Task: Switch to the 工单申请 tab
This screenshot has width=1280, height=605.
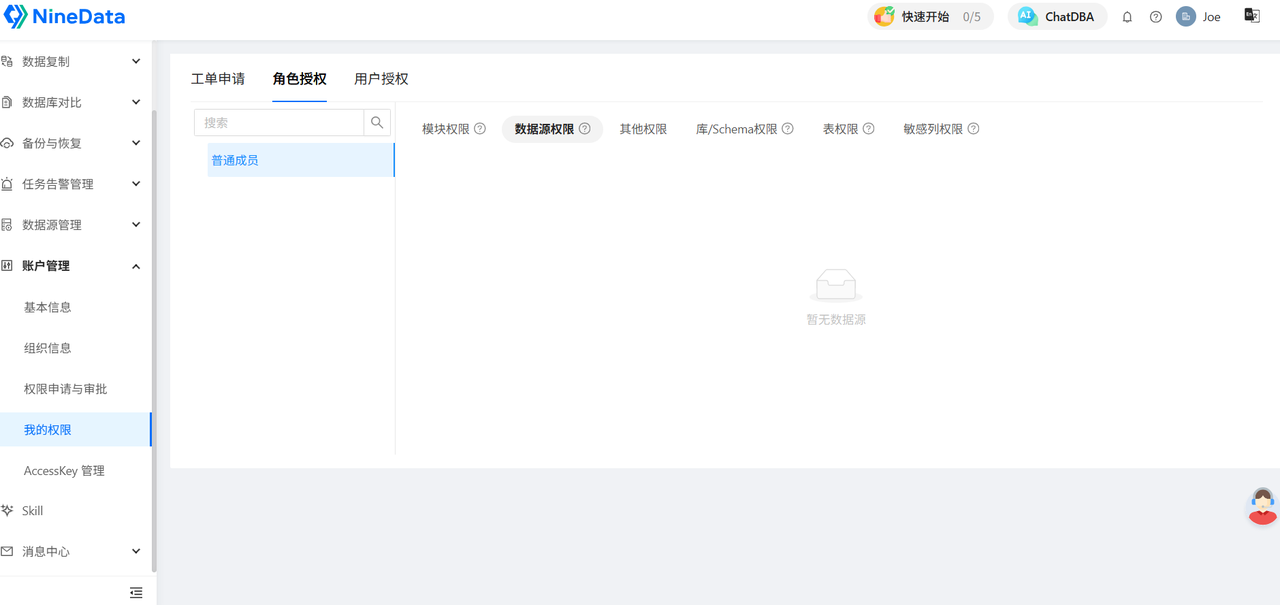Action: click(218, 79)
